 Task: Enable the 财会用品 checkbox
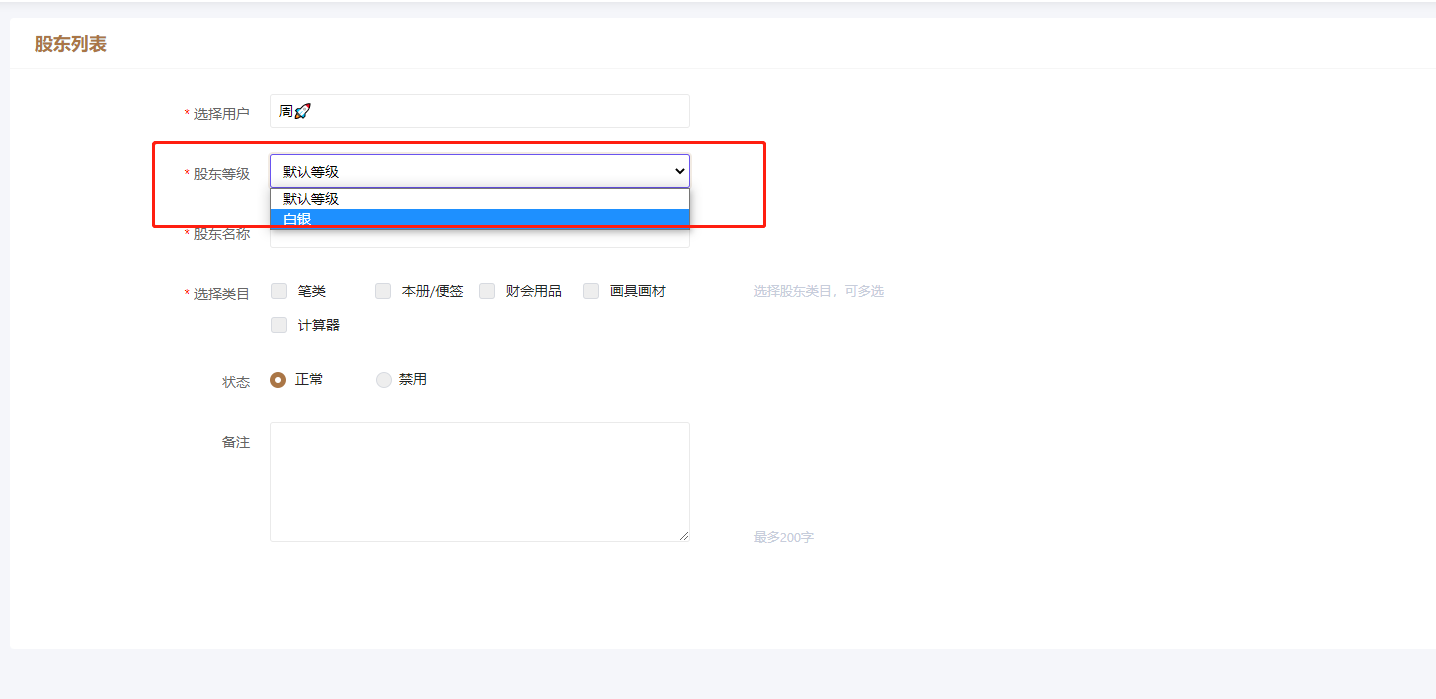pos(487,291)
